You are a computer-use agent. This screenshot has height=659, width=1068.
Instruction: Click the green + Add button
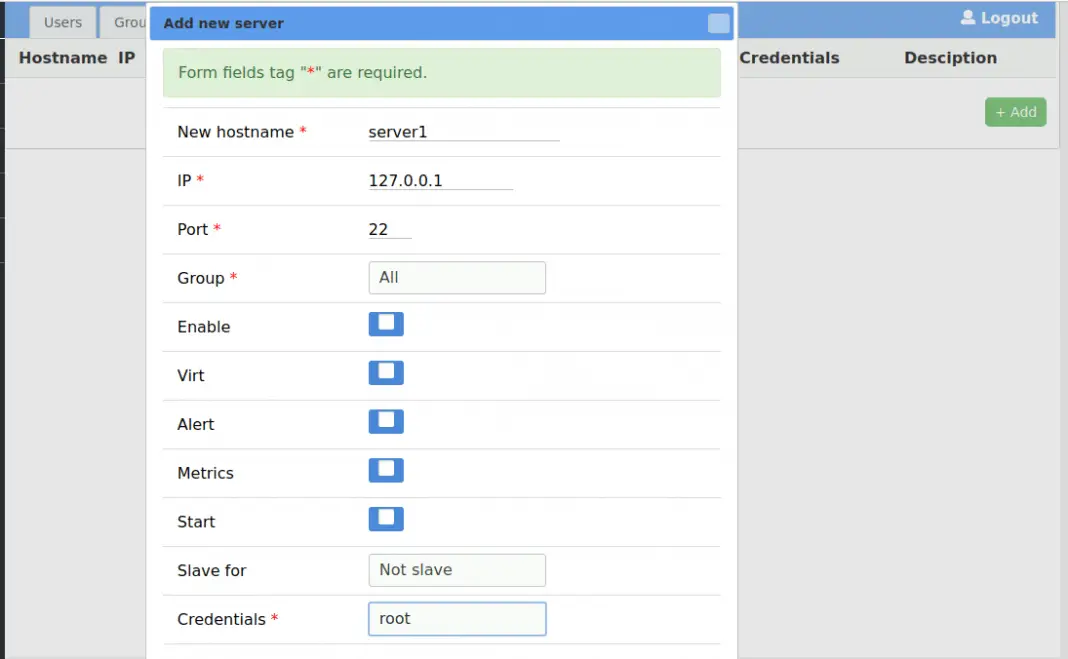point(1015,112)
